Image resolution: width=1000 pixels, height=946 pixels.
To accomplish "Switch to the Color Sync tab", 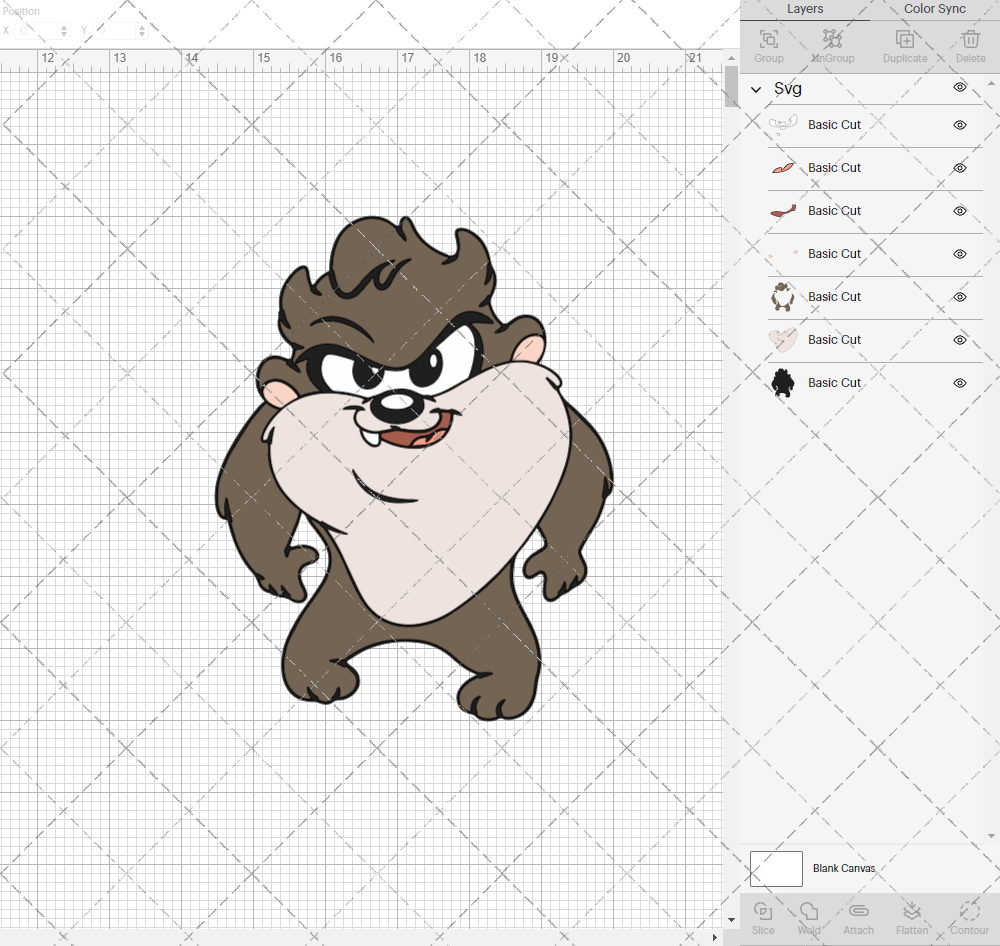I will tap(934, 9).
